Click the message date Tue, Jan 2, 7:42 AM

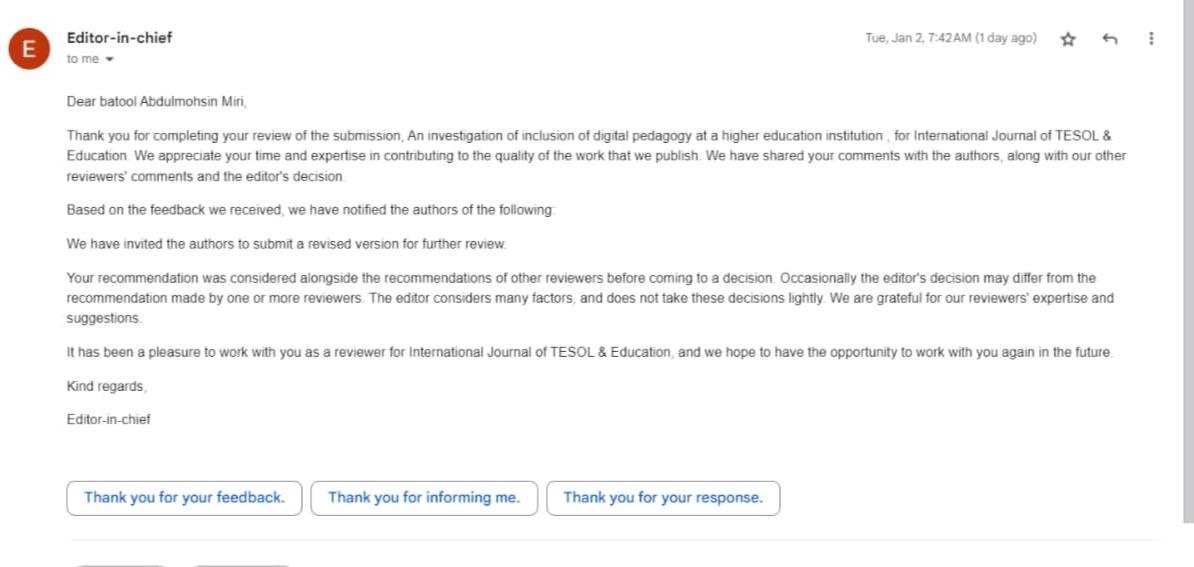tap(950, 39)
